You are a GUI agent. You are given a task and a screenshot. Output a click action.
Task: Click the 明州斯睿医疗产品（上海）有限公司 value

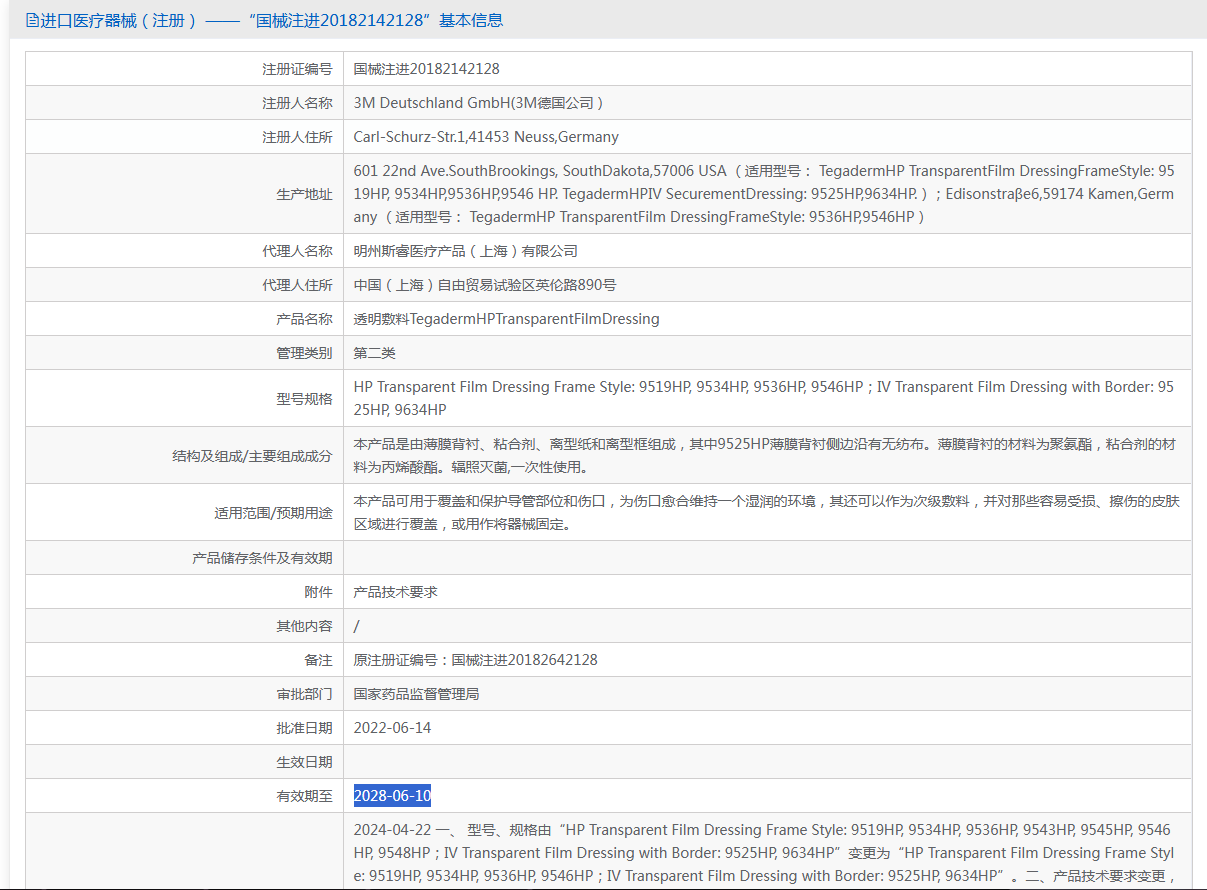coord(466,251)
